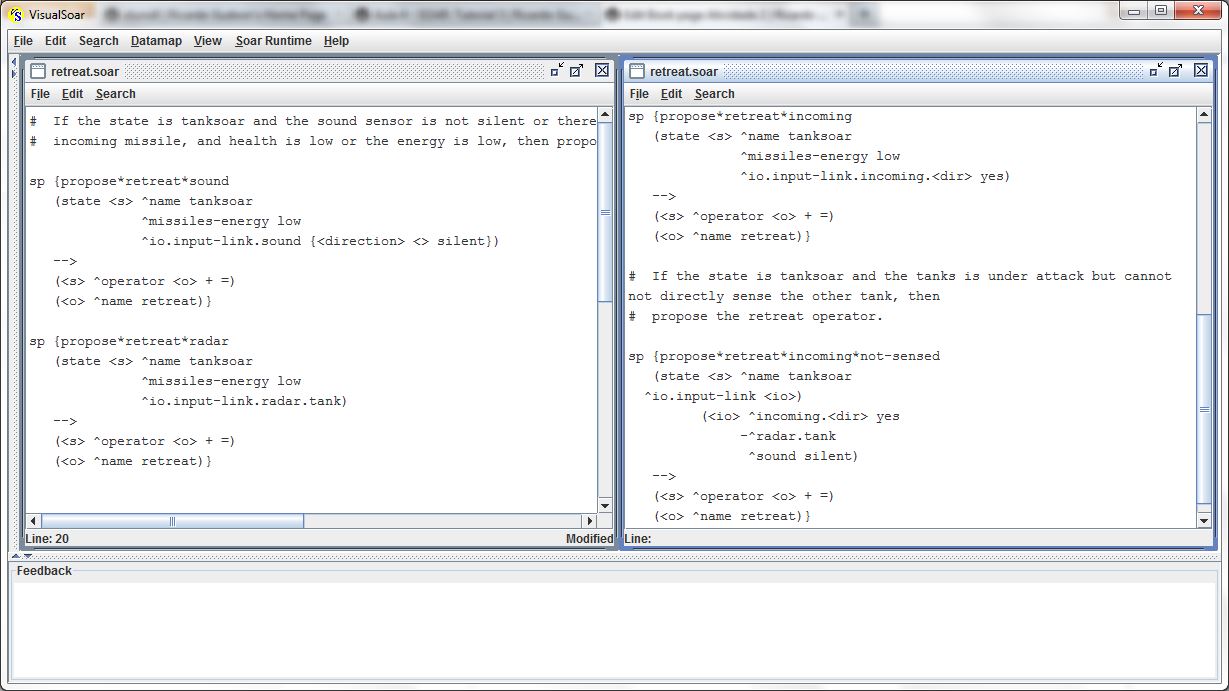Image resolution: width=1229 pixels, height=691 pixels.
Task: Collapse side panel with left divider arrow
Action: [x=12, y=63]
